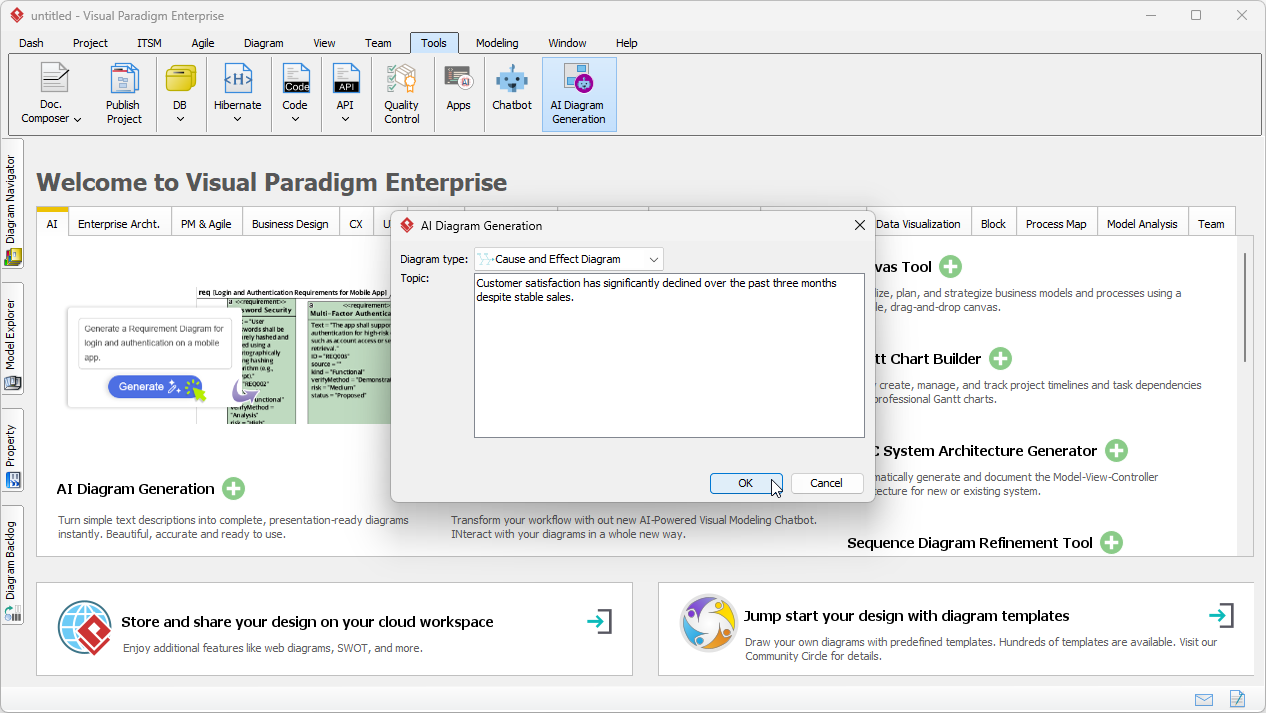Open the mail icon in status bar
The height and width of the screenshot is (713, 1266).
(1204, 699)
